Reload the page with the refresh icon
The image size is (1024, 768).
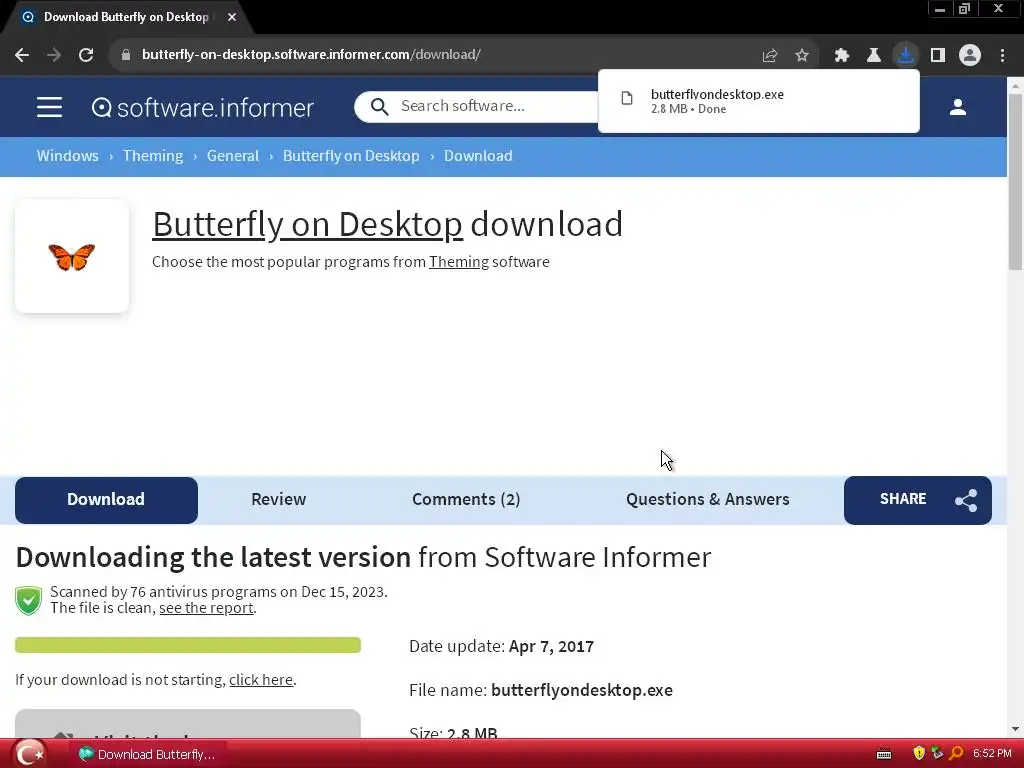point(86,55)
